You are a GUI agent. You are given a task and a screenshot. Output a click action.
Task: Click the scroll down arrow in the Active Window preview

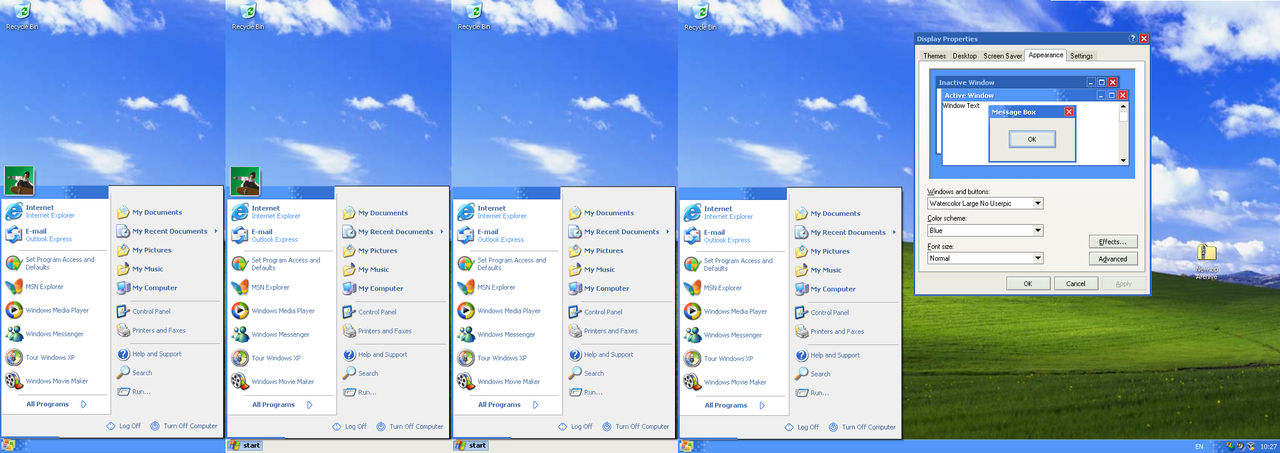tap(1123, 160)
